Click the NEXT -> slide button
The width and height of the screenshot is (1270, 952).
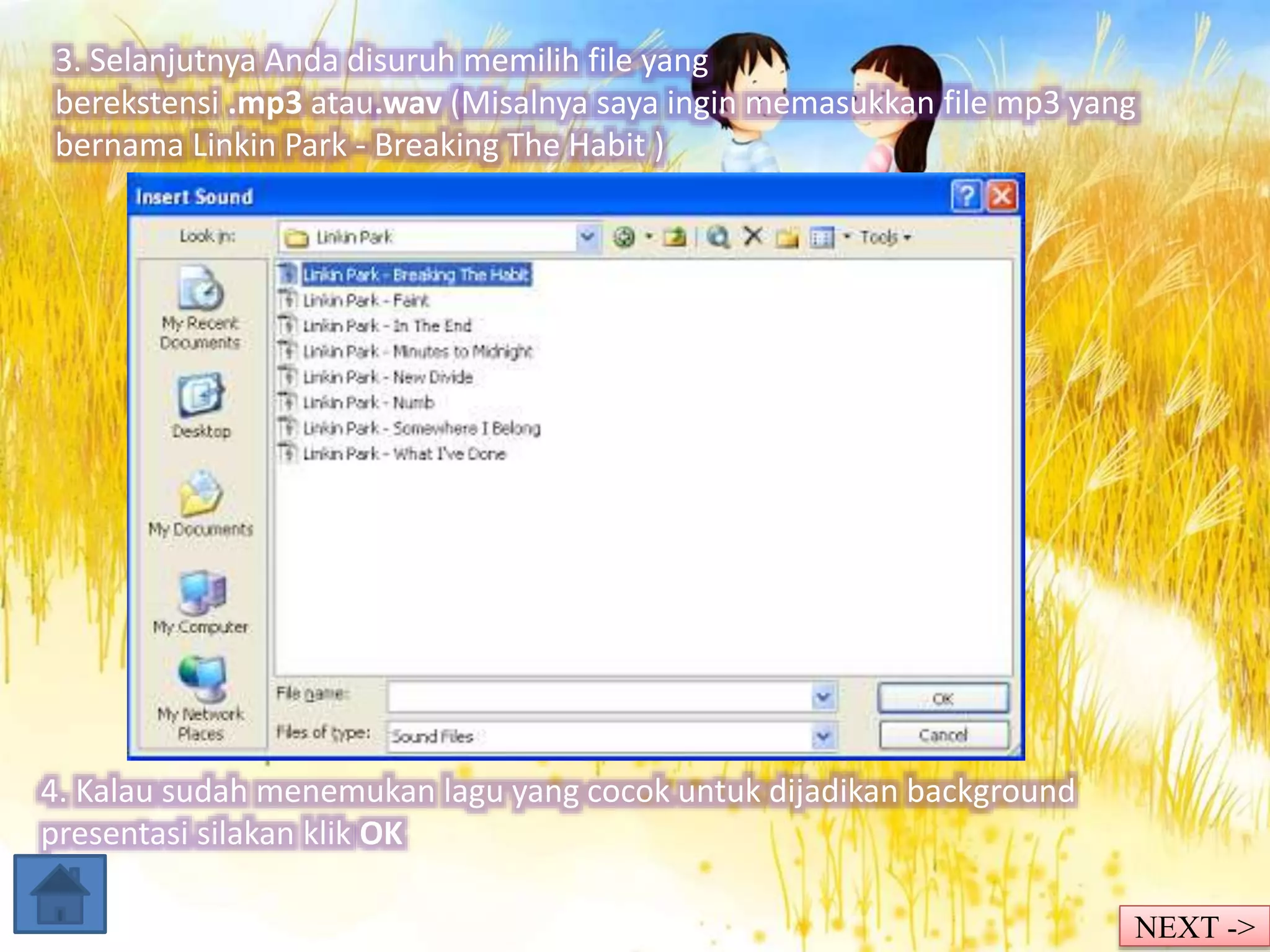1194,927
